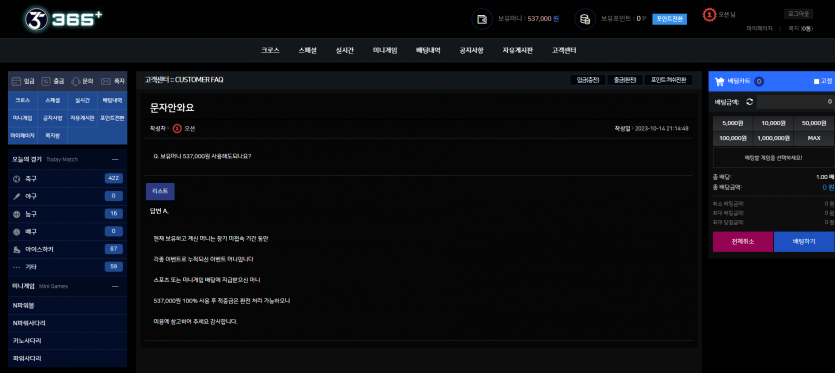Image resolution: width=835 pixels, height=373 pixels.
Task: Click 자유게시판 in the blue sidebar grid
Action: [83, 118]
